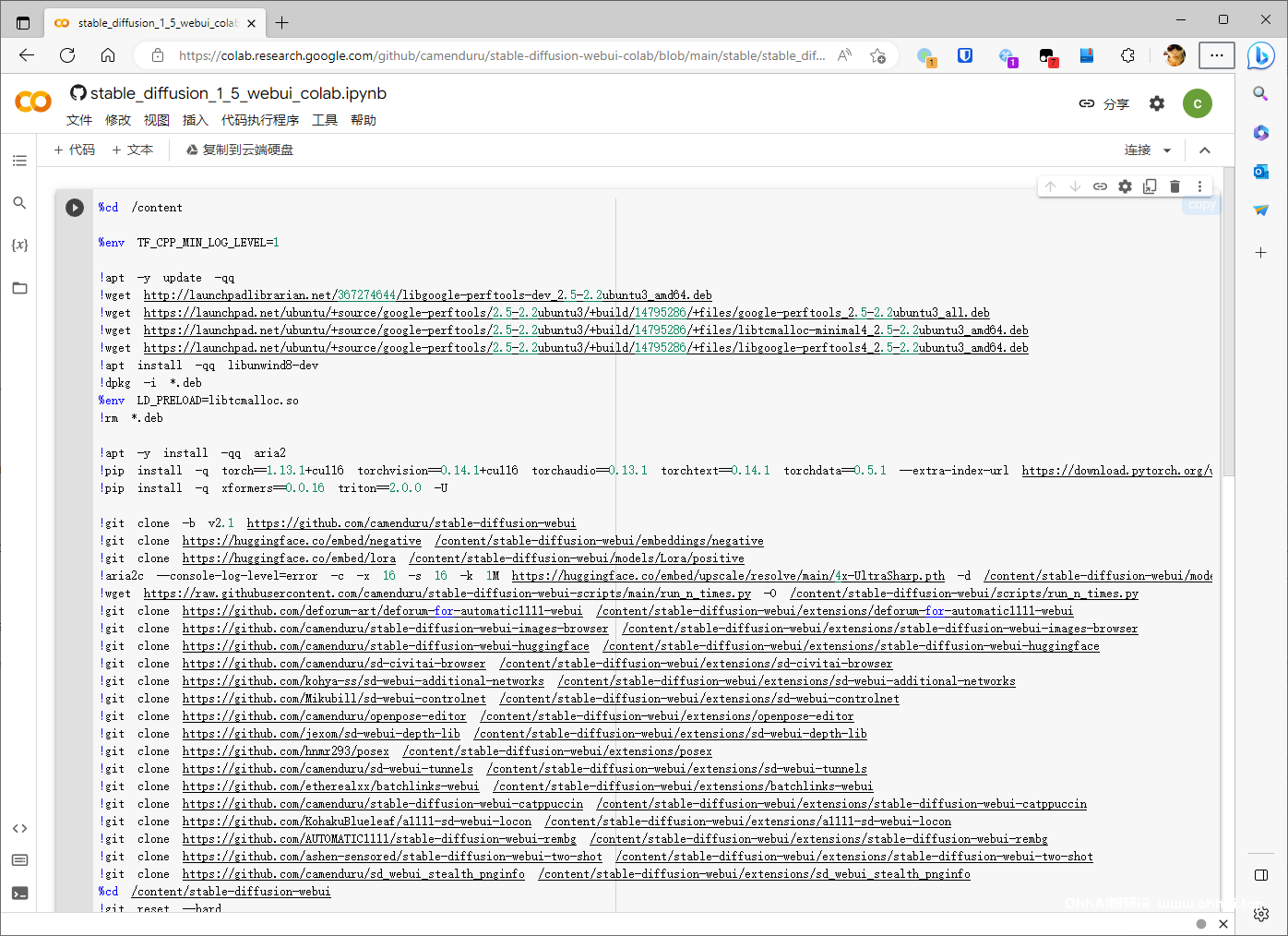1288x936 pixels.
Task: Move cell up arrow
Action: (x=1050, y=186)
